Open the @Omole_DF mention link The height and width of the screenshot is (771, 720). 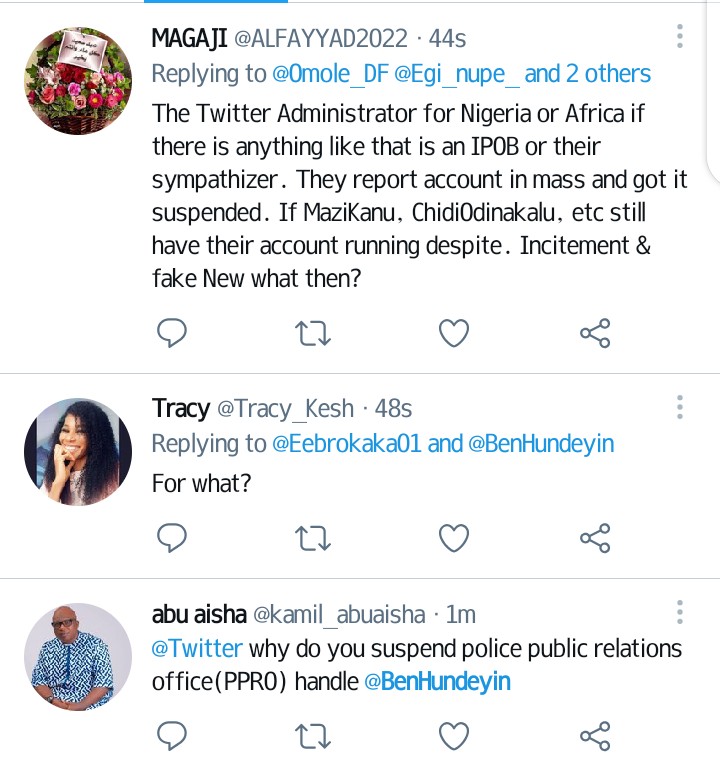click(x=330, y=74)
